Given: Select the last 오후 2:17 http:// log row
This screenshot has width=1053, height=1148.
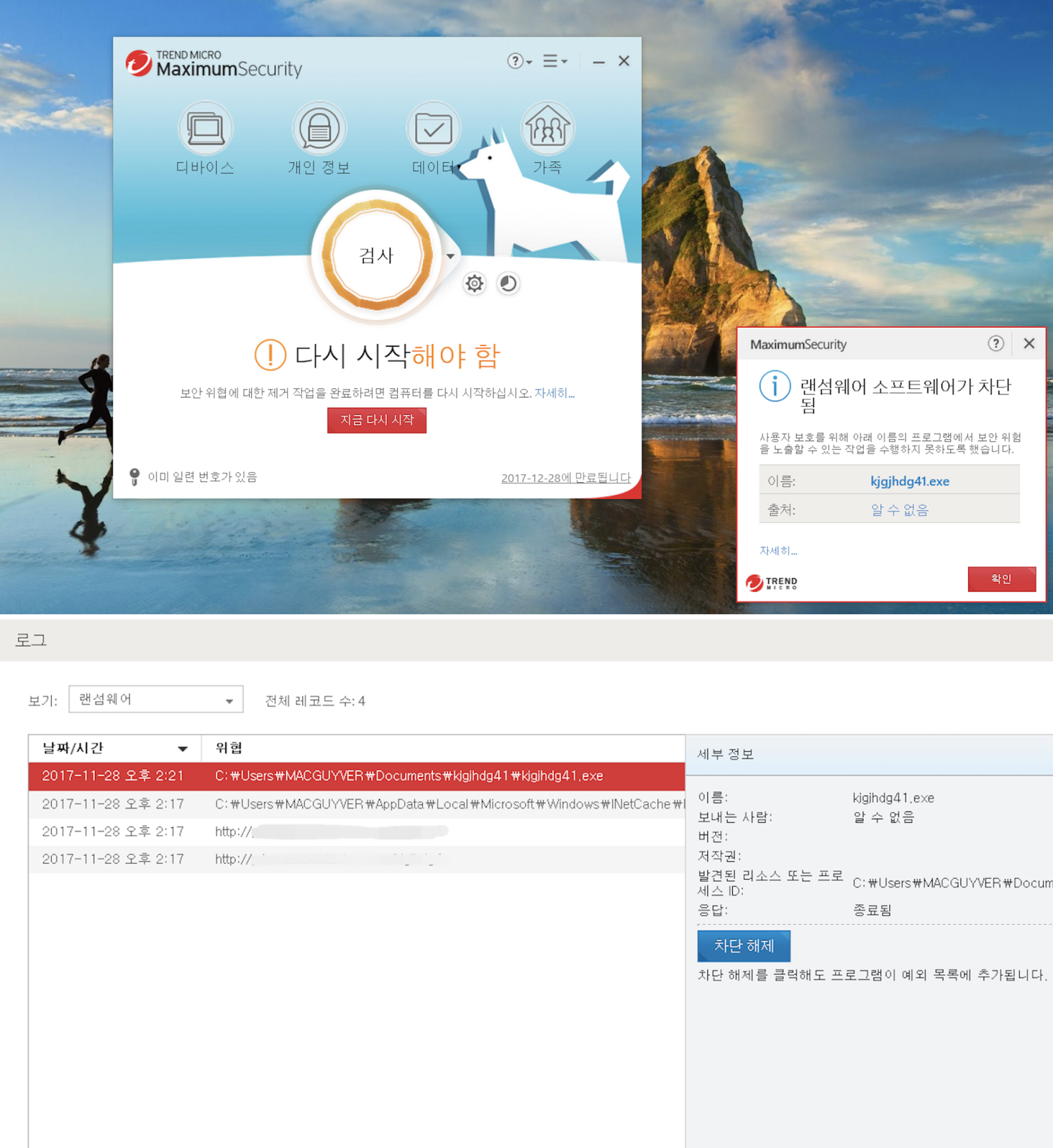Looking at the screenshot, I should pos(357,860).
